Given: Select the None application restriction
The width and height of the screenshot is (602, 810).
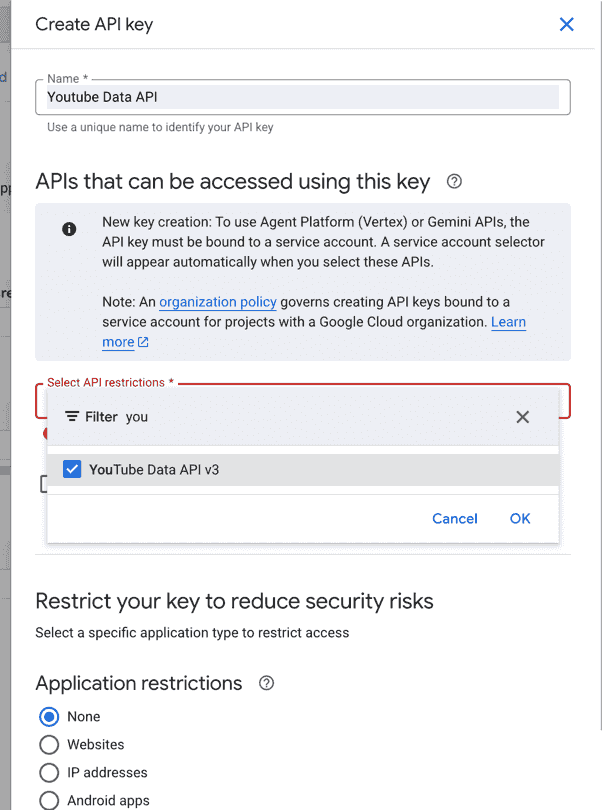Looking at the screenshot, I should (49, 716).
